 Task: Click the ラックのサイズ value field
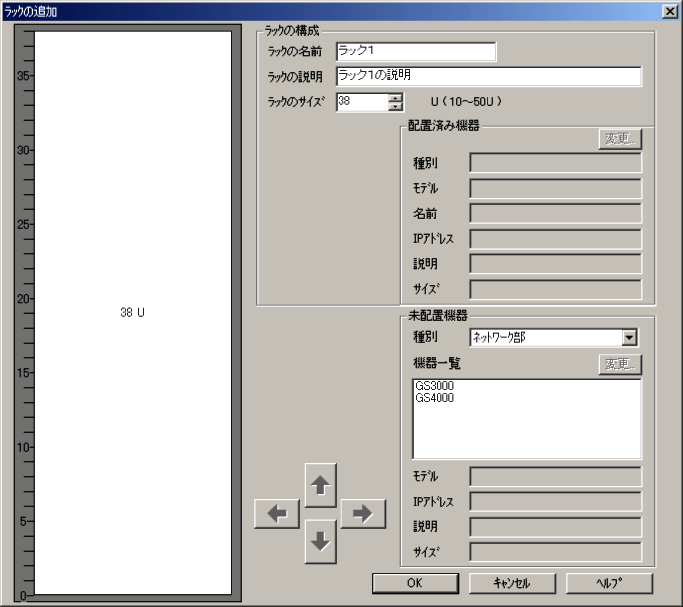(362, 102)
